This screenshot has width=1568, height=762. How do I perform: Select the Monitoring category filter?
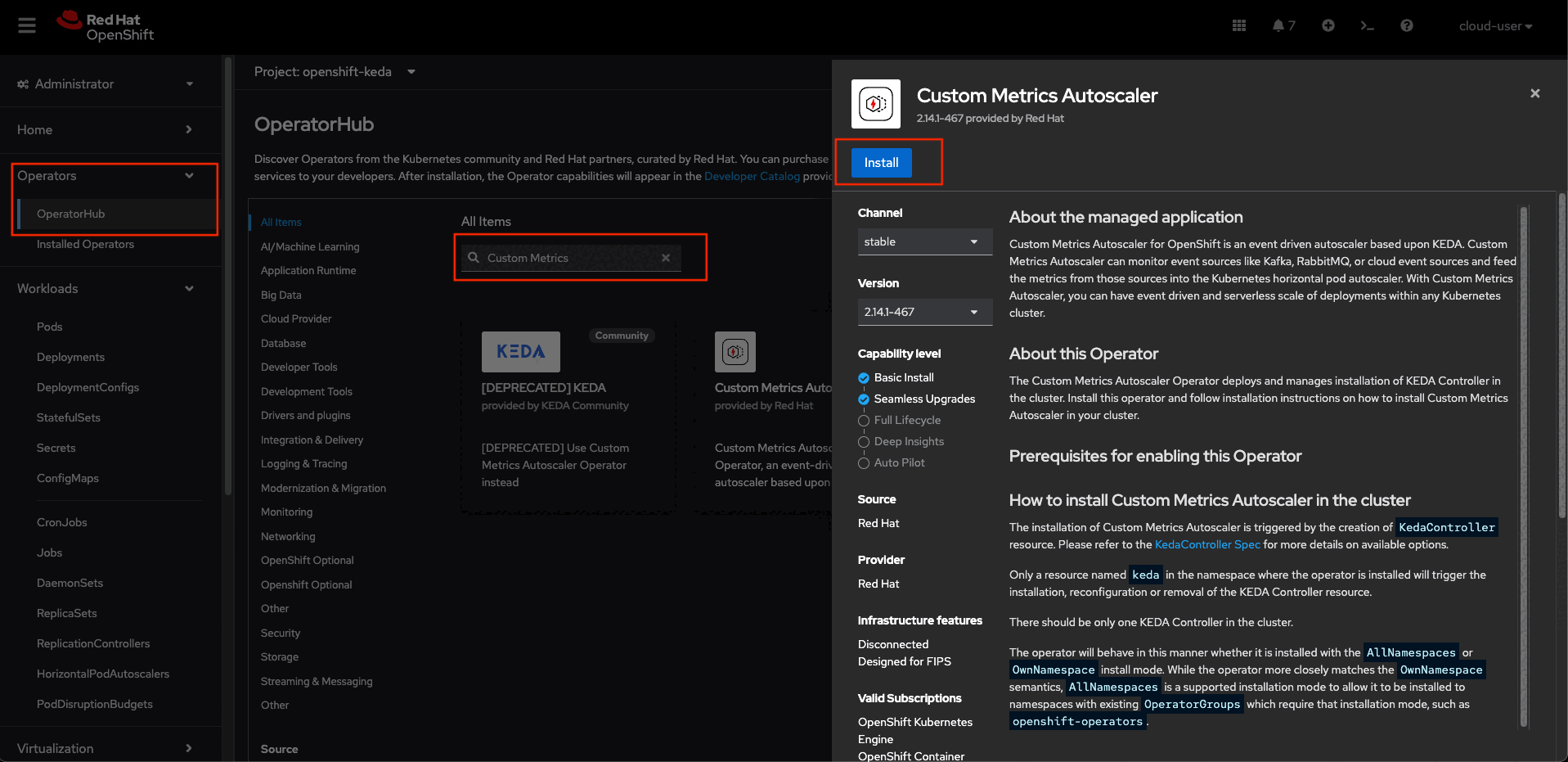pos(286,512)
